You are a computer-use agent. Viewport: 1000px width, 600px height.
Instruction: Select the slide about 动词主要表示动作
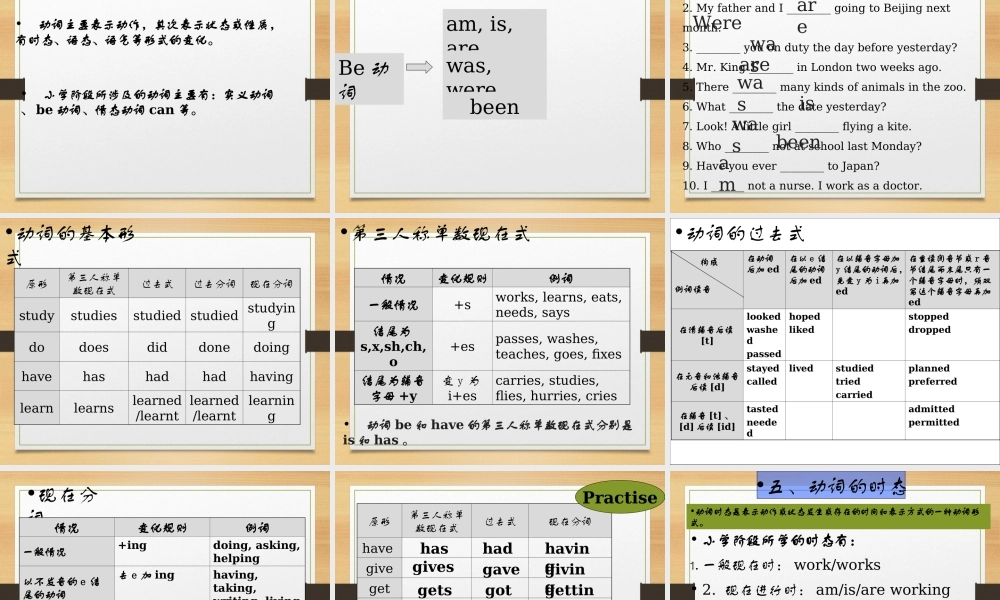tap(165, 106)
